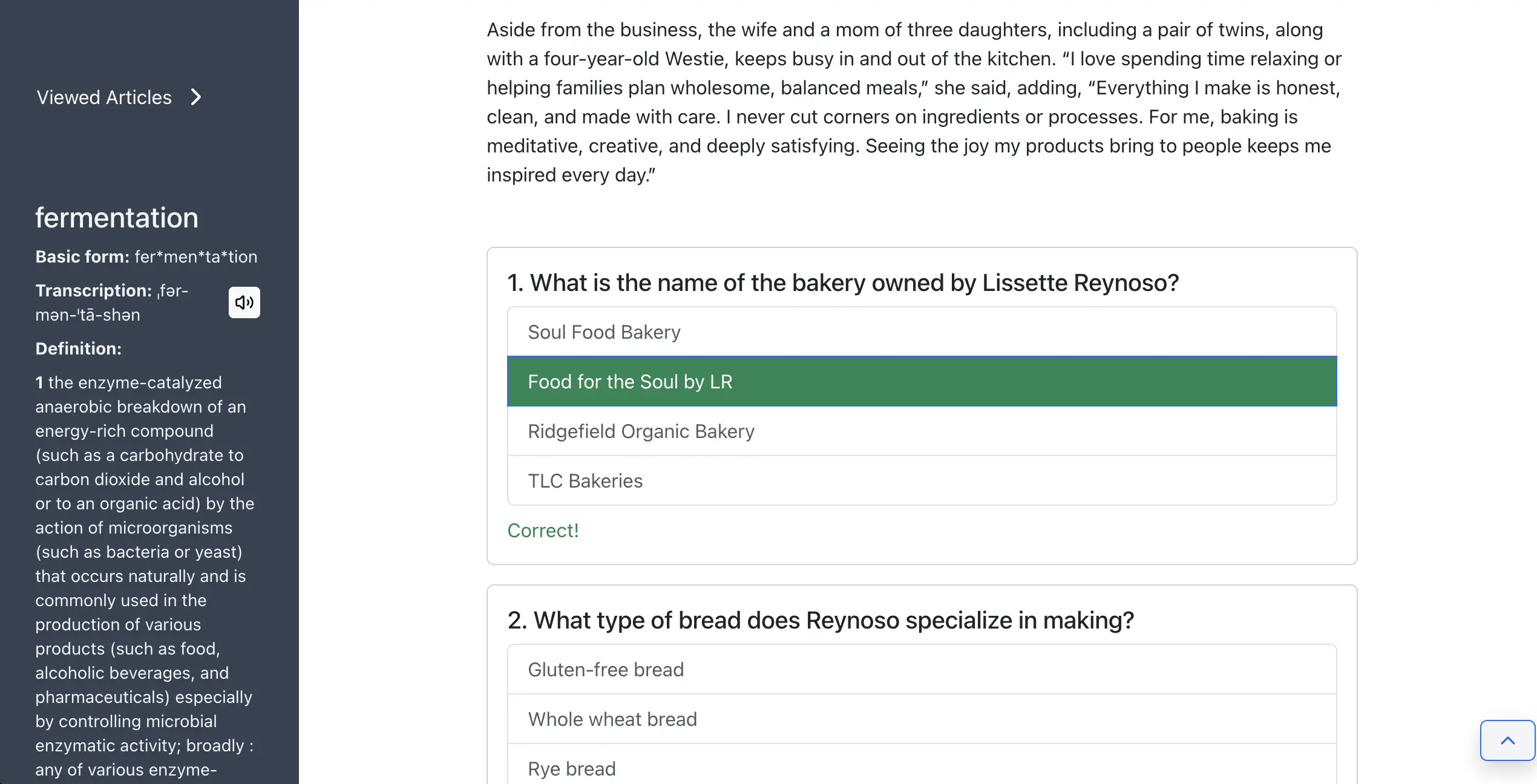Click the question 2 bread type heading
This screenshot has width=1537, height=784.
[x=821, y=620]
